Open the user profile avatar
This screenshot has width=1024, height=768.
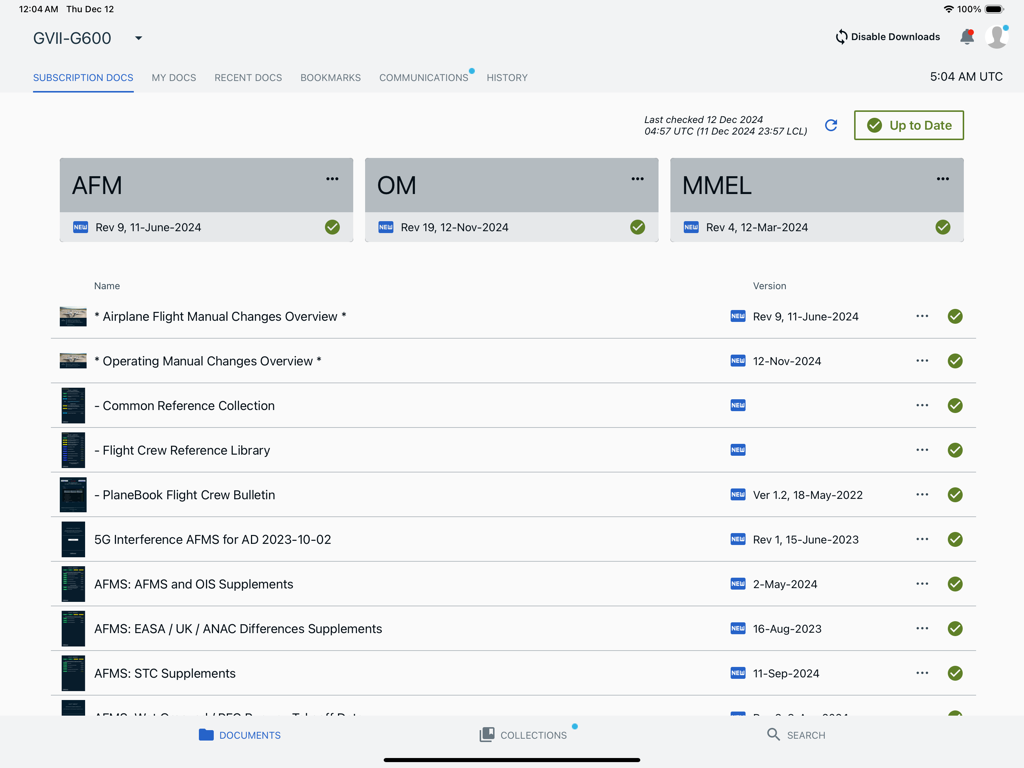click(x=996, y=37)
